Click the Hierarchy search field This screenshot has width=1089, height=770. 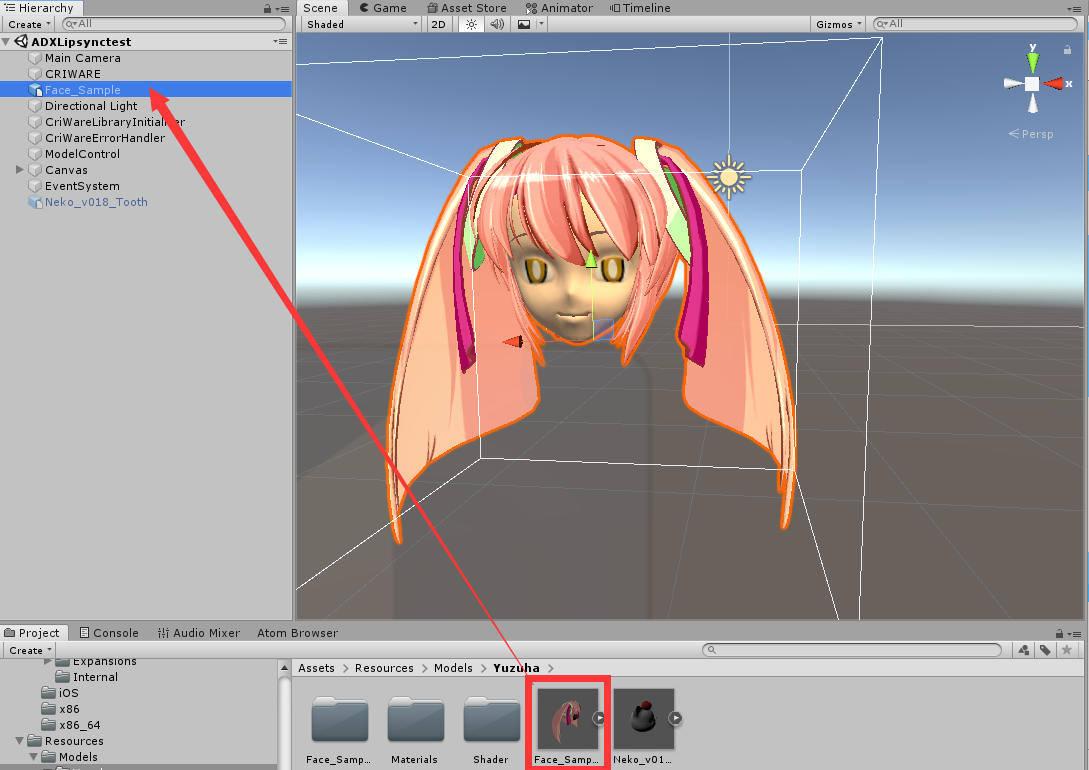pyautogui.click(x=174, y=24)
